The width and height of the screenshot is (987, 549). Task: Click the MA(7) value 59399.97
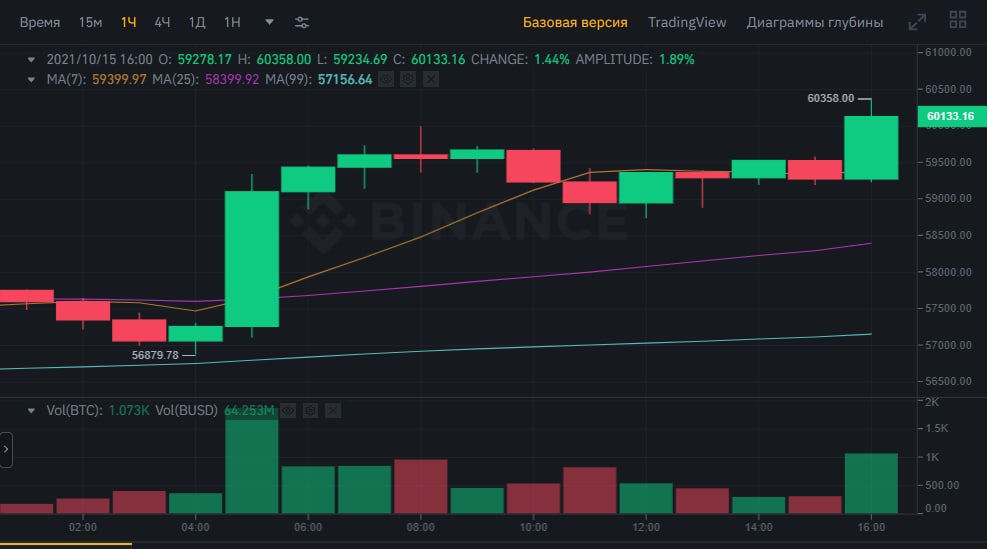(x=119, y=79)
